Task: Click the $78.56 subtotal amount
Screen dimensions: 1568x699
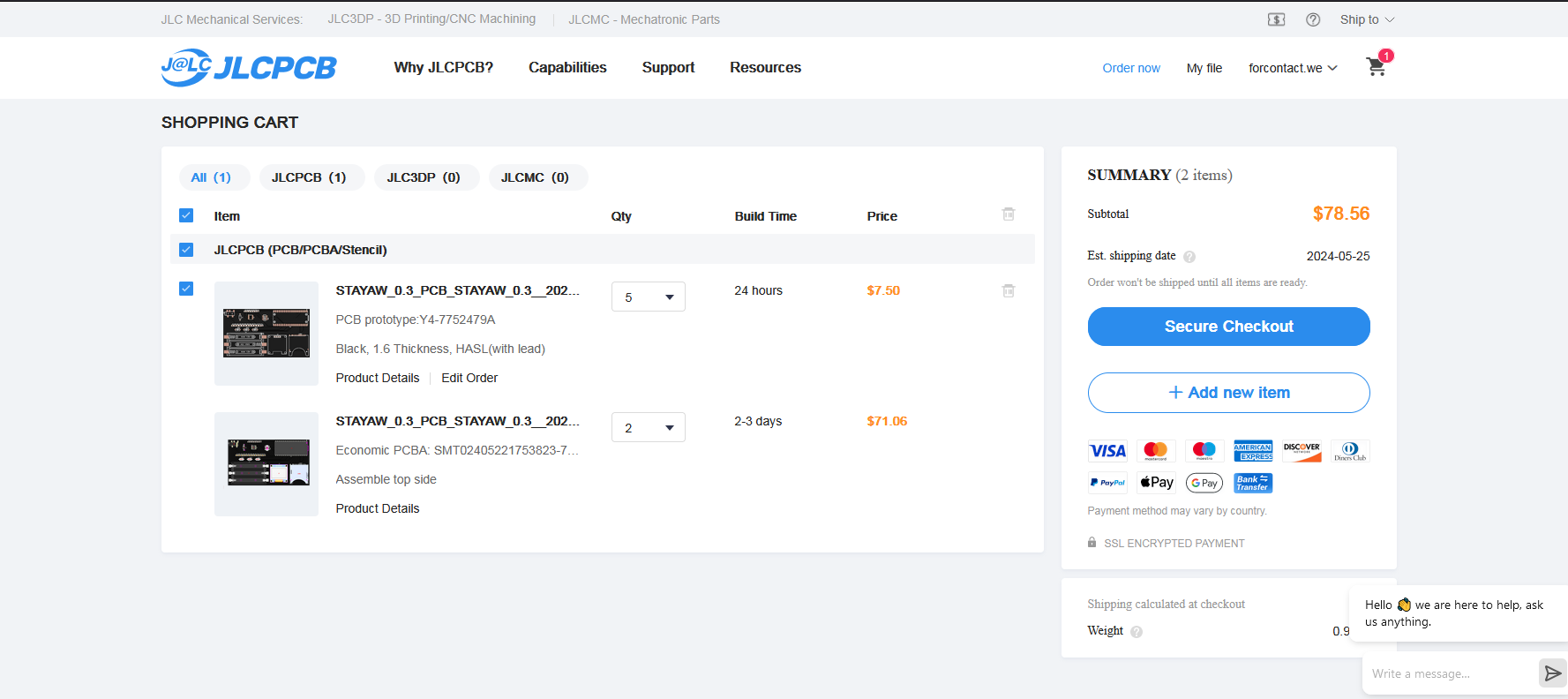Action: (x=1341, y=214)
